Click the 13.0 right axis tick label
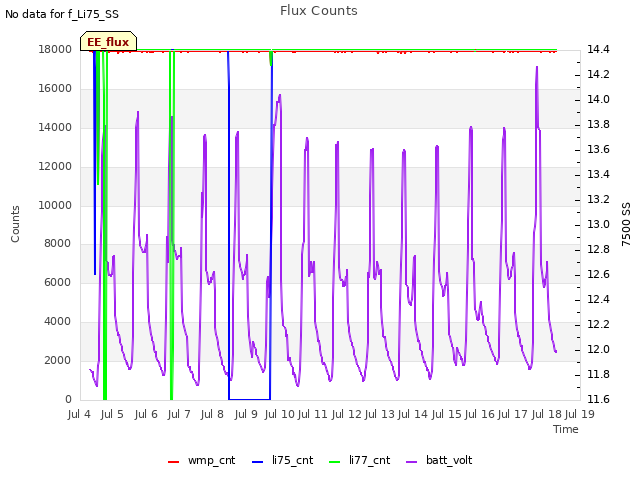Screen dimensions: 640x480 click(598, 224)
